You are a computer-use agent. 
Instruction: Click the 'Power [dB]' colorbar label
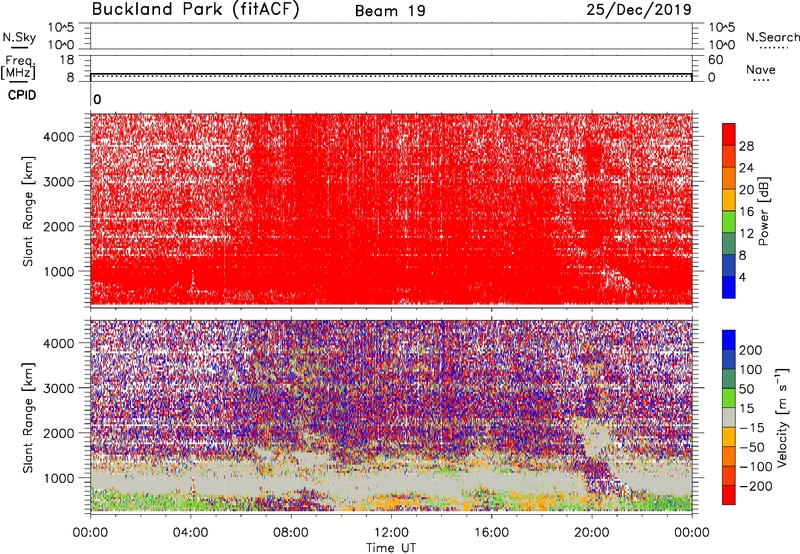[x=764, y=211]
